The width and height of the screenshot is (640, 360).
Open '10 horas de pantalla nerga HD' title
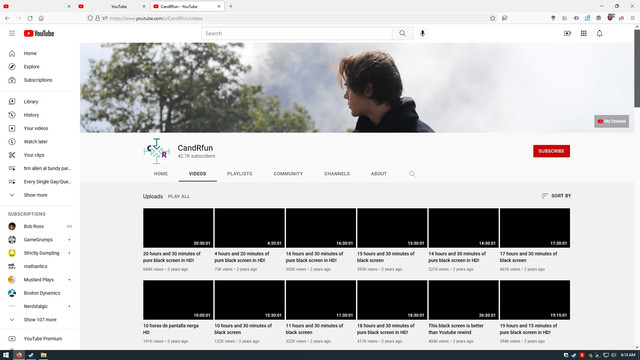click(171, 329)
